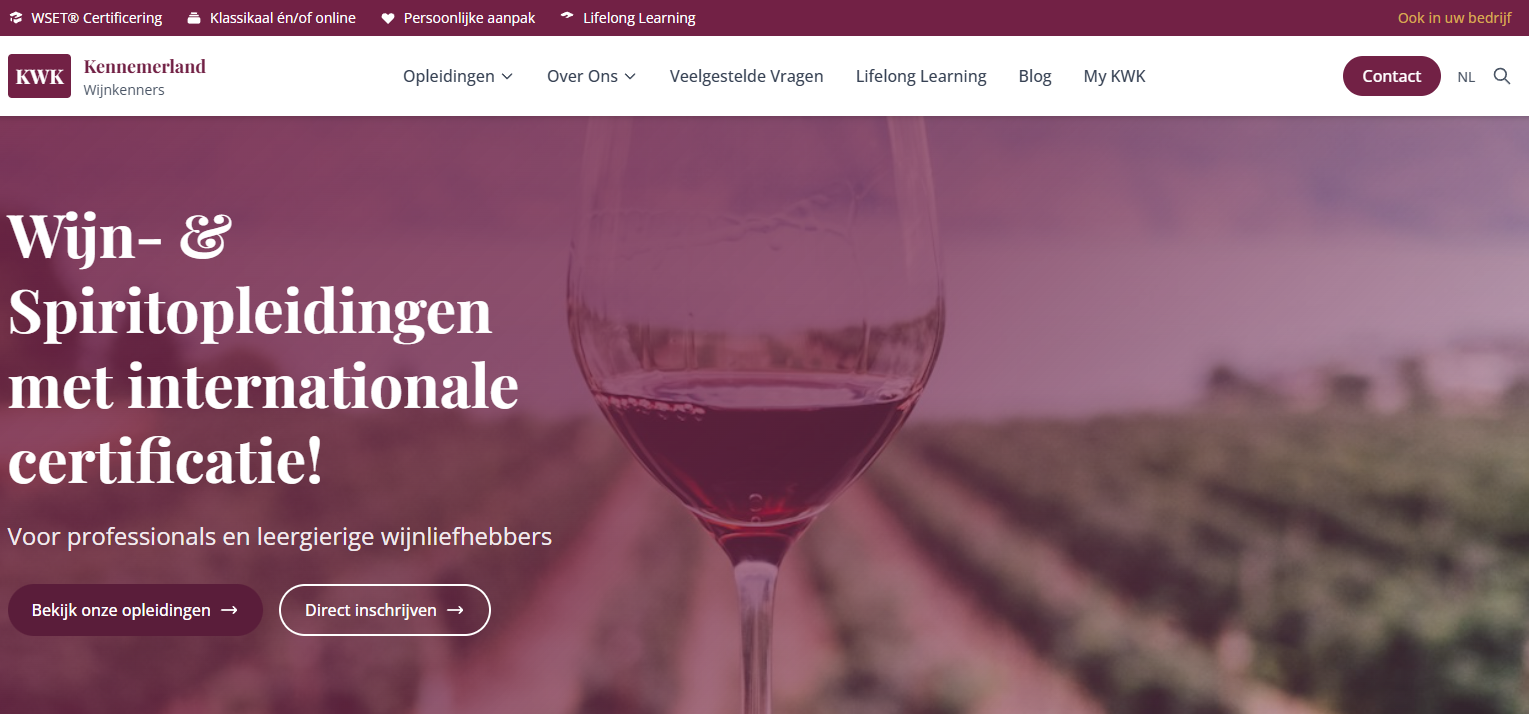Click the icon next to Klassikaal én/of online
The height and width of the screenshot is (714, 1529).
click(194, 18)
